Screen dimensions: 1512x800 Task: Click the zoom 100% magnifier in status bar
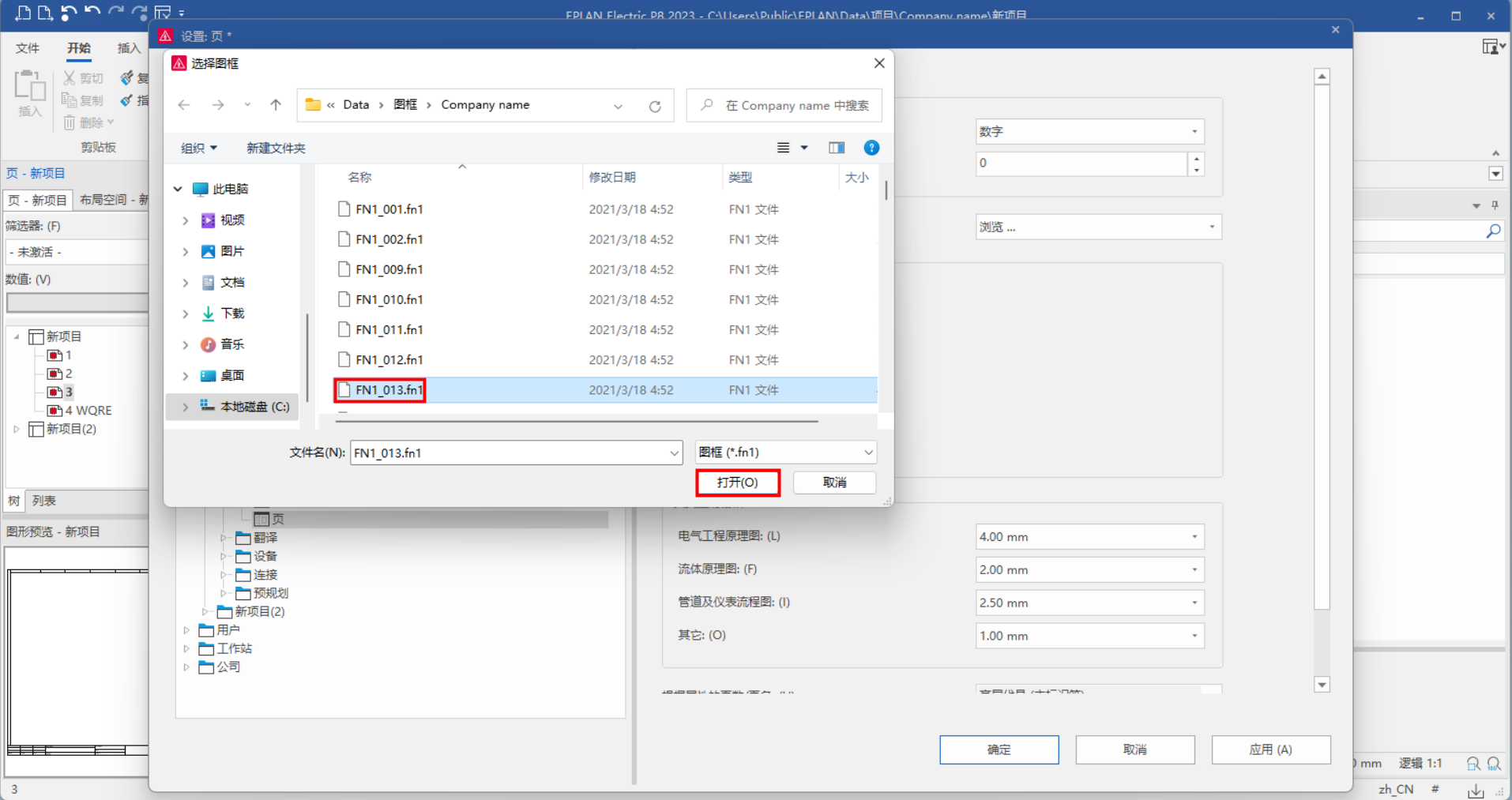1494,764
